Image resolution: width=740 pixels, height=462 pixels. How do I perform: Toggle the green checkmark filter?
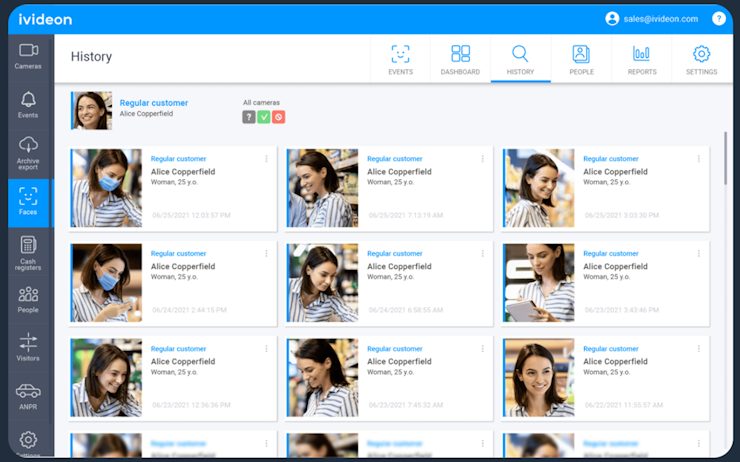pyautogui.click(x=264, y=117)
